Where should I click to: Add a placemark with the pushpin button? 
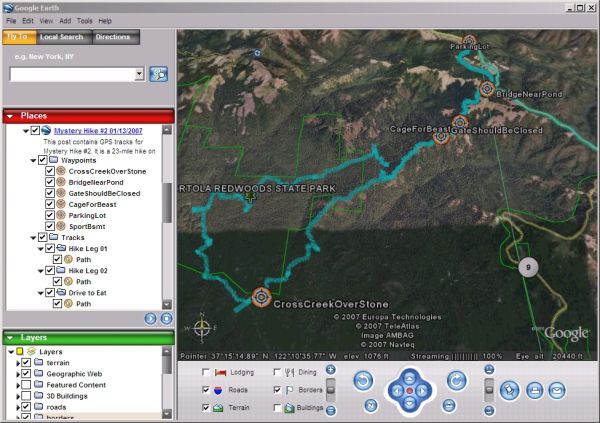pyautogui.click(x=509, y=390)
